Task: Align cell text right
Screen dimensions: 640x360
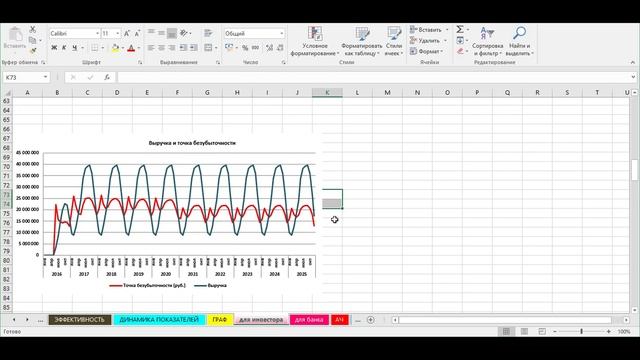Action: pyautogui.click(x=172, y=48)
